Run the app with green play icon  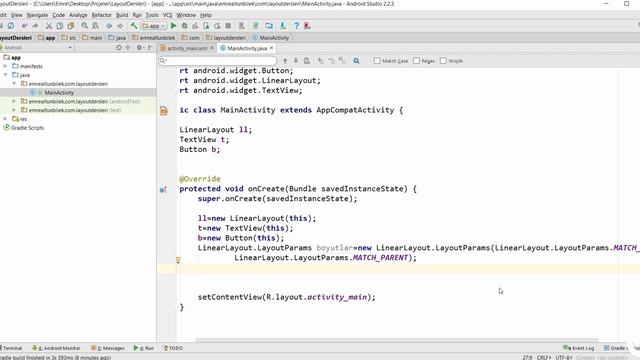(x=173, y=26)
